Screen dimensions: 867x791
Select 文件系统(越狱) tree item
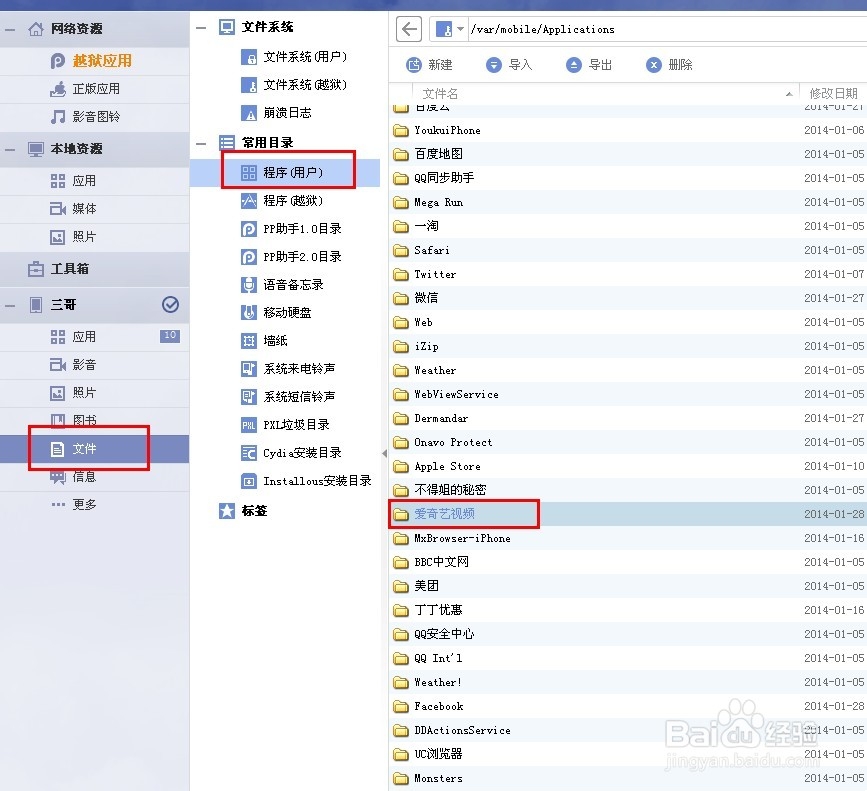294,85
